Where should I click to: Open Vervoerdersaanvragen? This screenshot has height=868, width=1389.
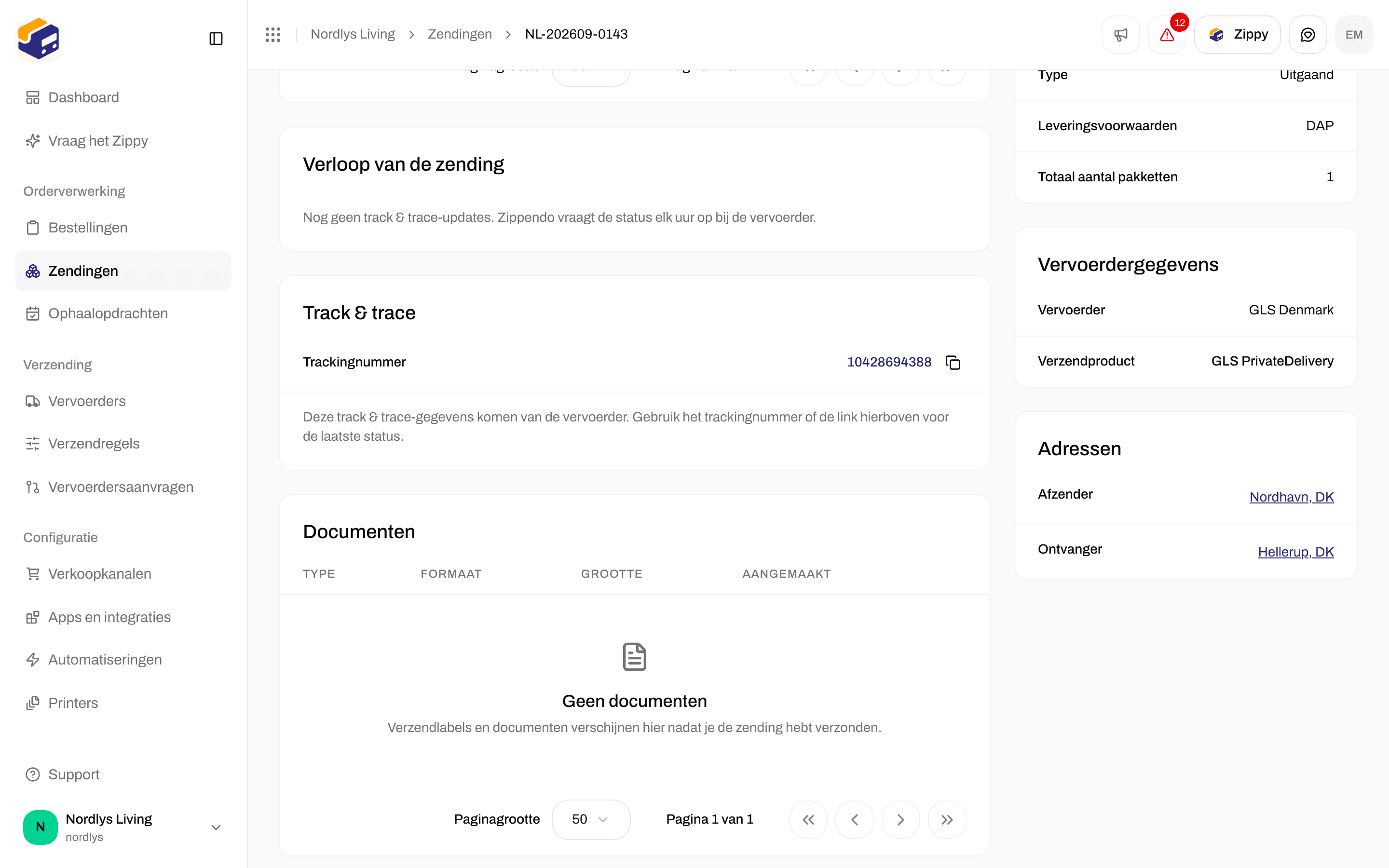[123, 487]
